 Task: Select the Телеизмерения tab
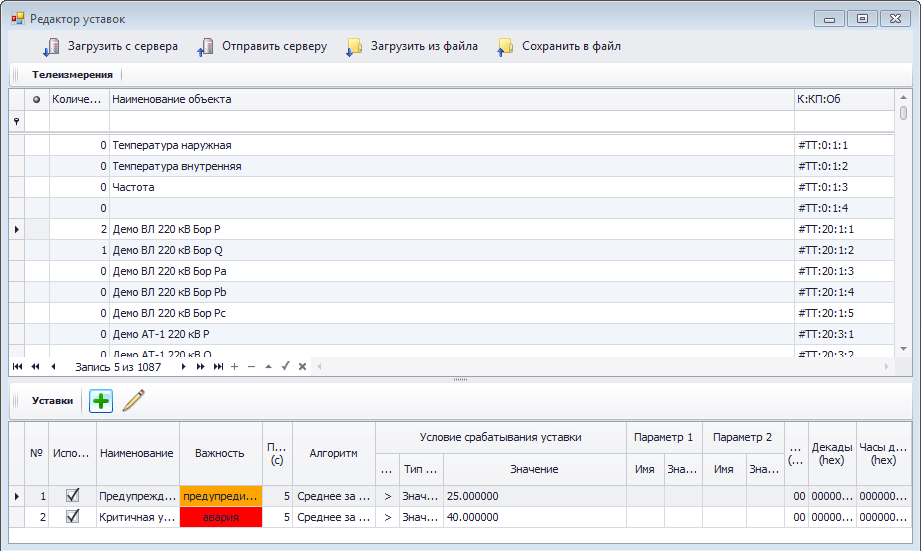point(72,74)
